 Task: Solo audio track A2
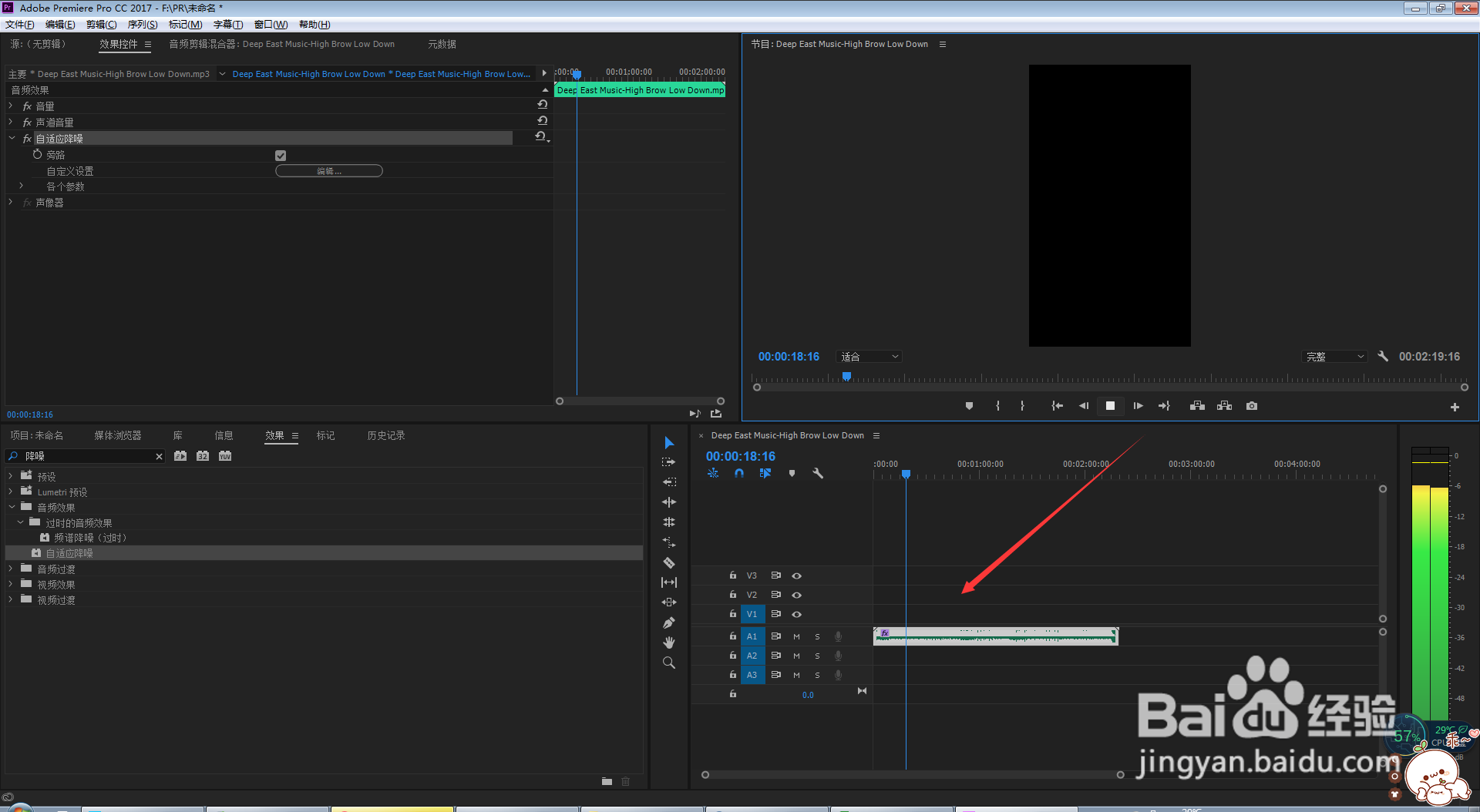coord(817,656)
